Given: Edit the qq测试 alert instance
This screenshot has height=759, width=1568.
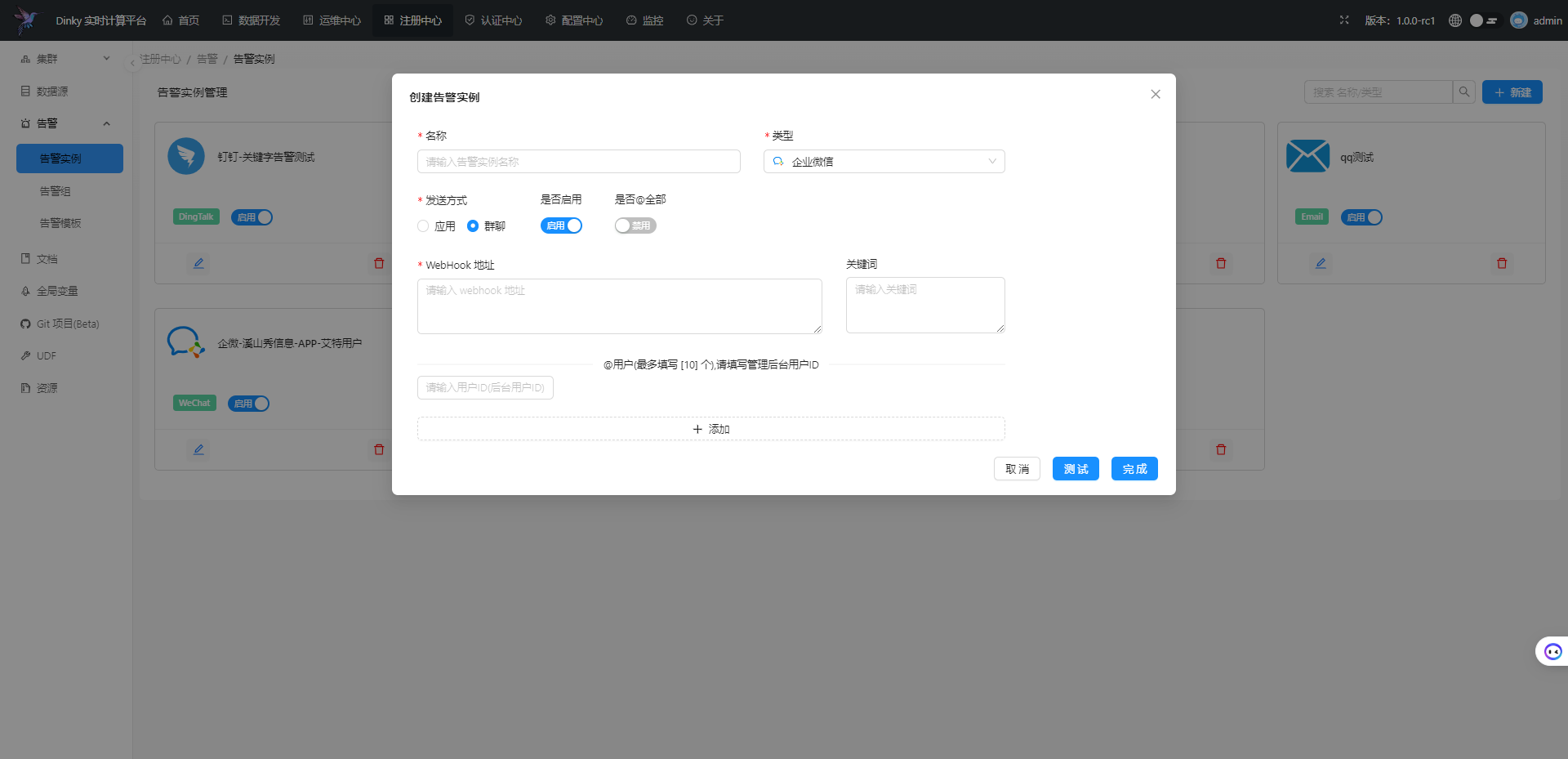Looking at the screenshot, I should point(1321,263).
